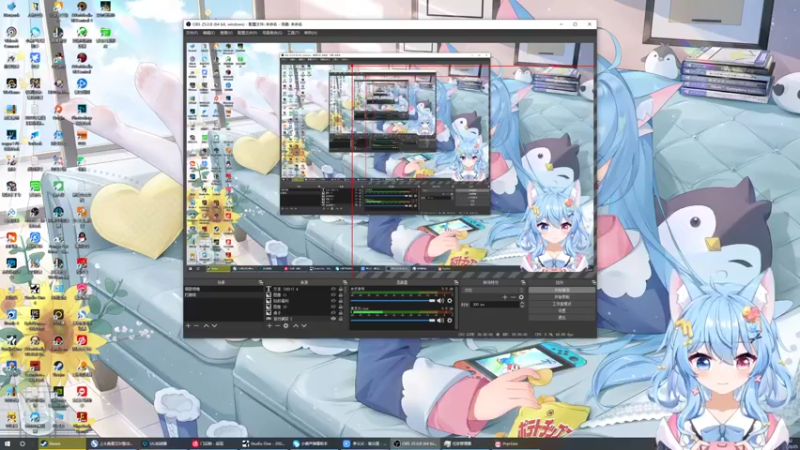This screenshot has height=450, width=800.
Task: Open the Cortana search circle on the taskbar
Action: pyautogui.click(x=22, y=444)
